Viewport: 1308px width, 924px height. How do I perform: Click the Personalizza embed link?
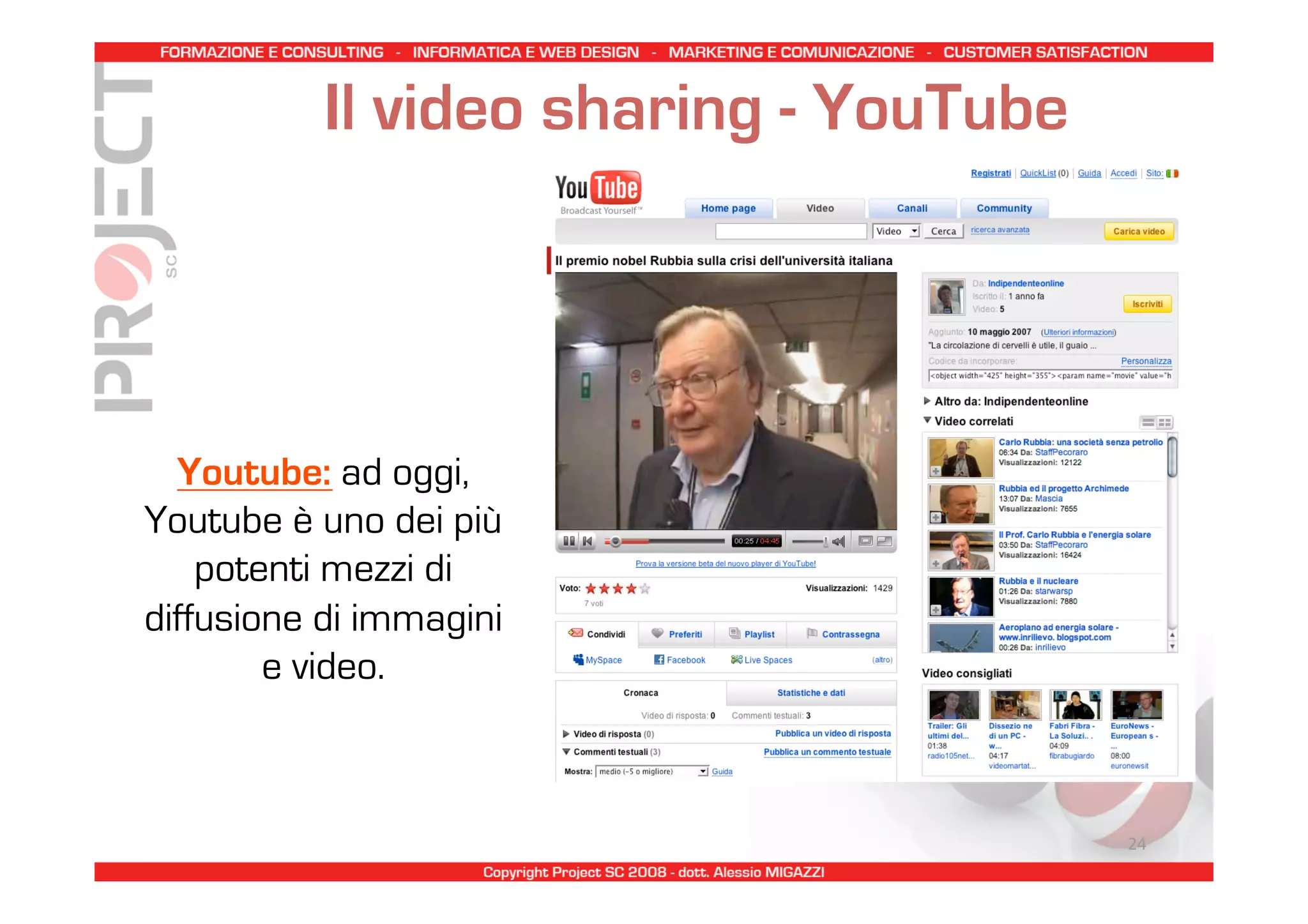click(x=1146, y=361)
